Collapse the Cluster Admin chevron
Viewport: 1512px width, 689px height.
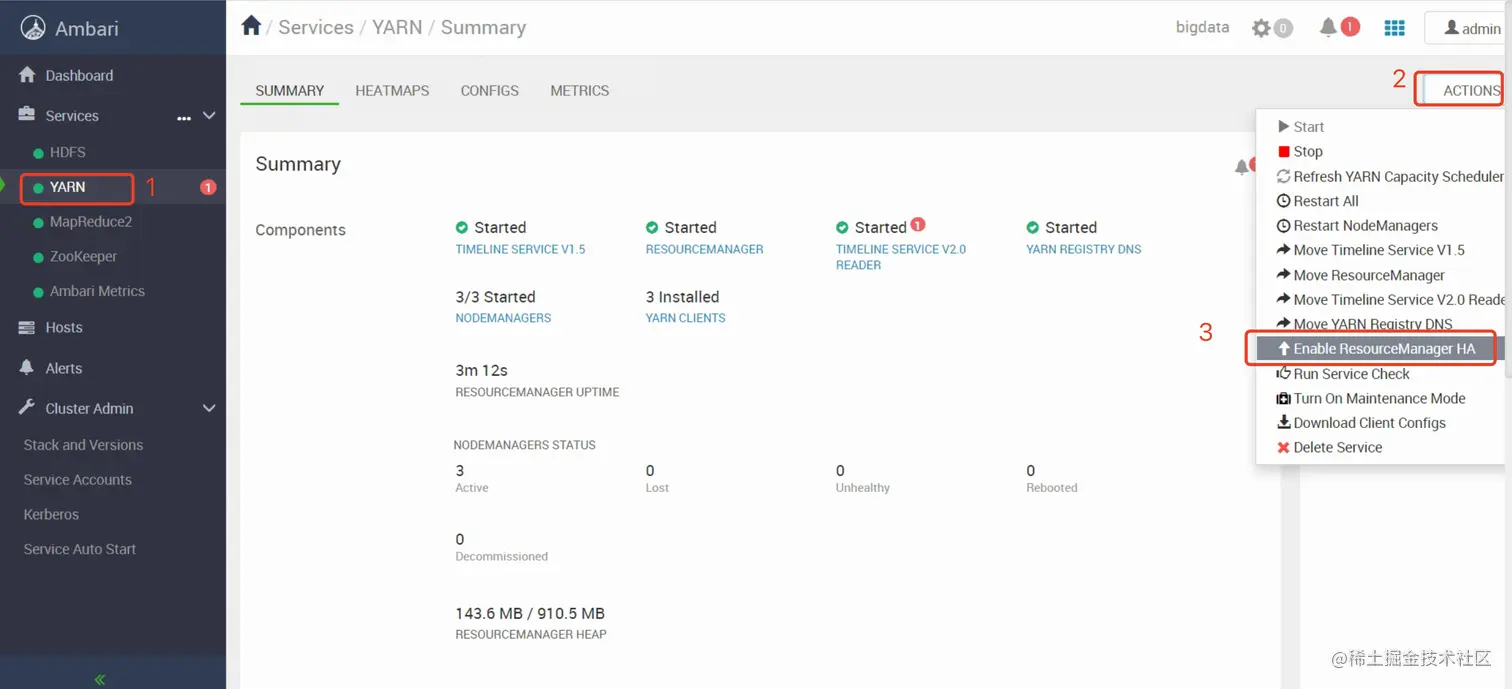point(209,408)
